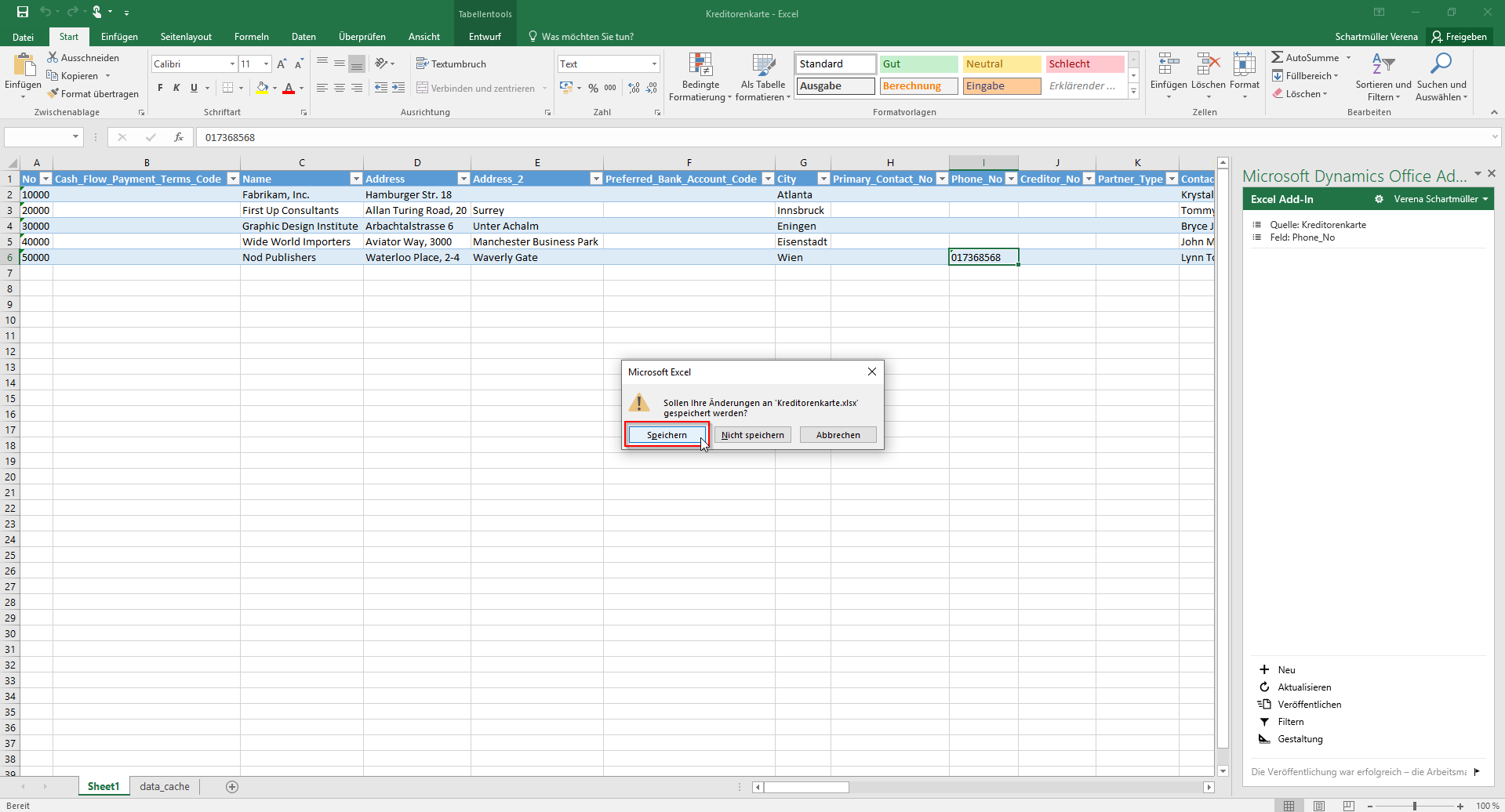
Task: Switch to the Entwurf ribbon tab
Action: 485,37
